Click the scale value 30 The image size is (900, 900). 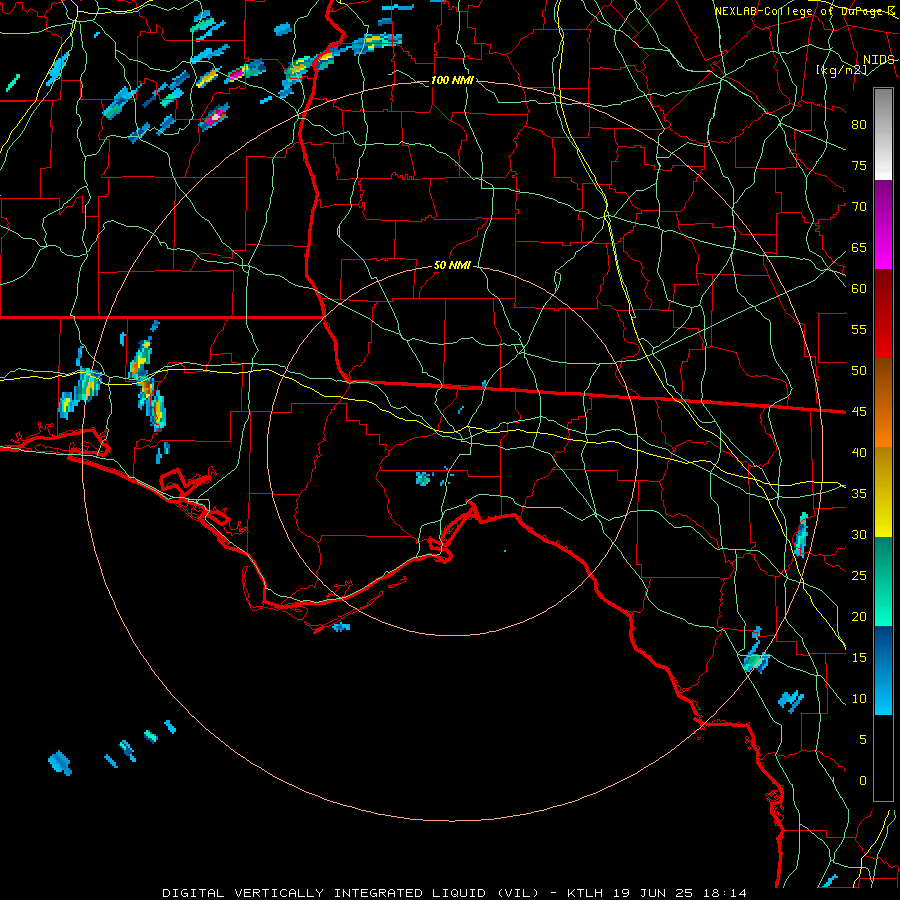859,534
